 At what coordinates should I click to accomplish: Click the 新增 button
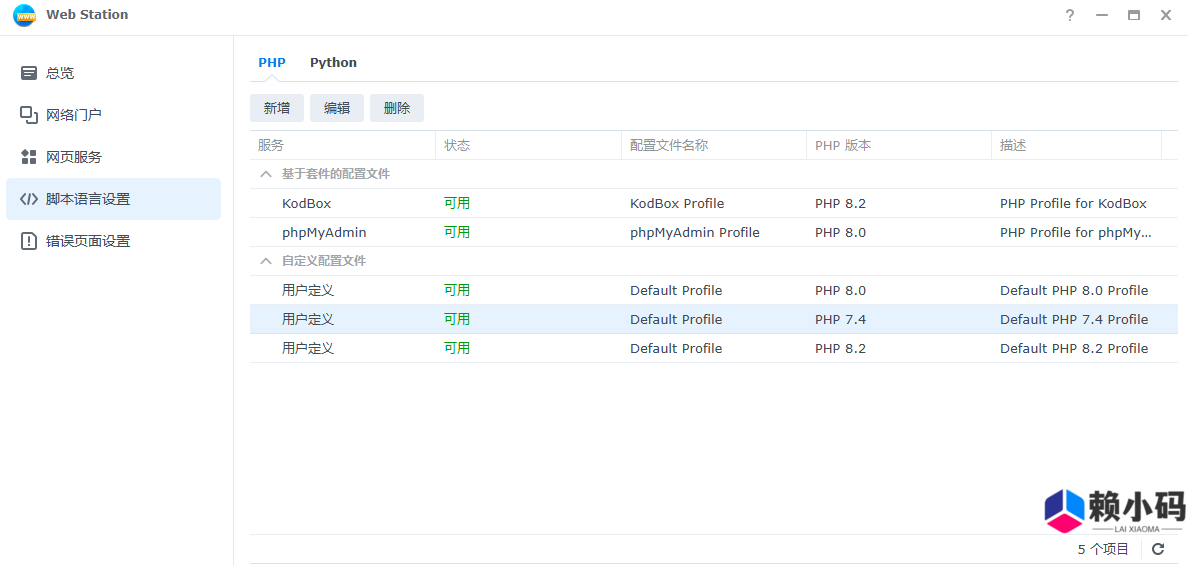click(277, 108)
